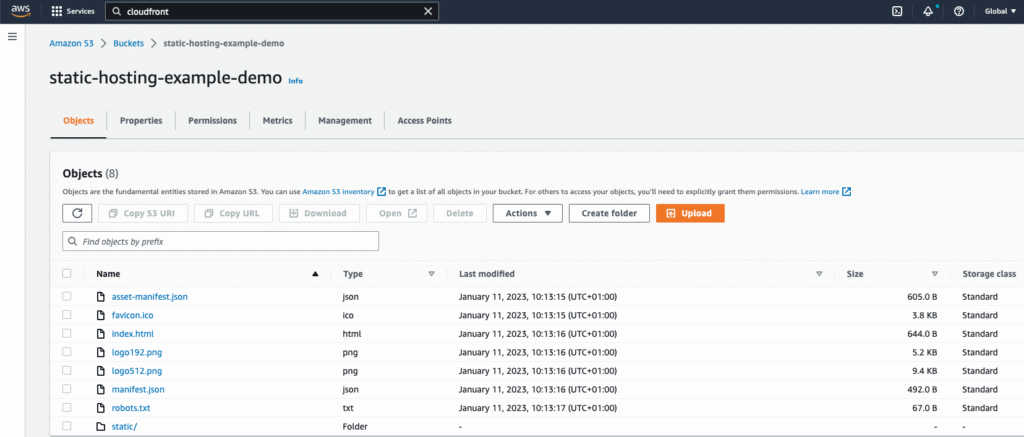
Task: Switch to the Metrics tab
Action: coord(278,121)
